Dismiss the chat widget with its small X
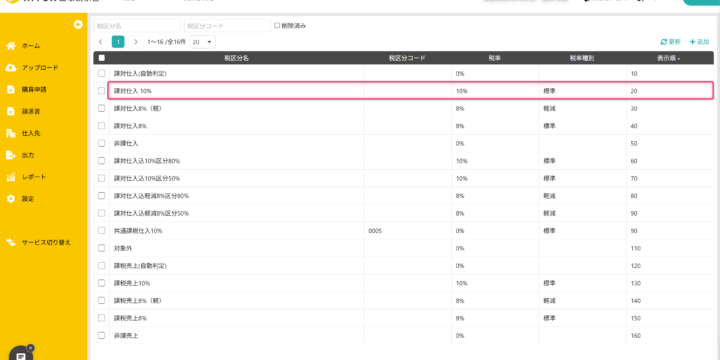The image size is (720, 360). click(30, 348)
